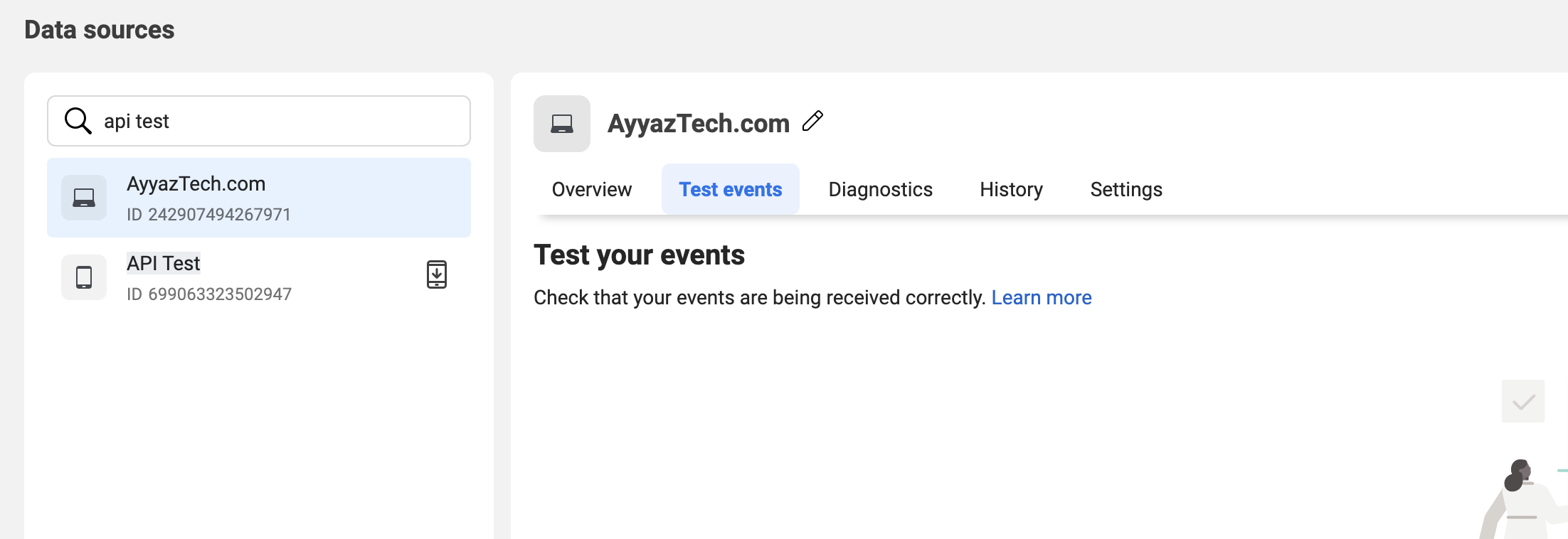Click the mobile download icon on API Test row
1568x539 pixels.
437,274
